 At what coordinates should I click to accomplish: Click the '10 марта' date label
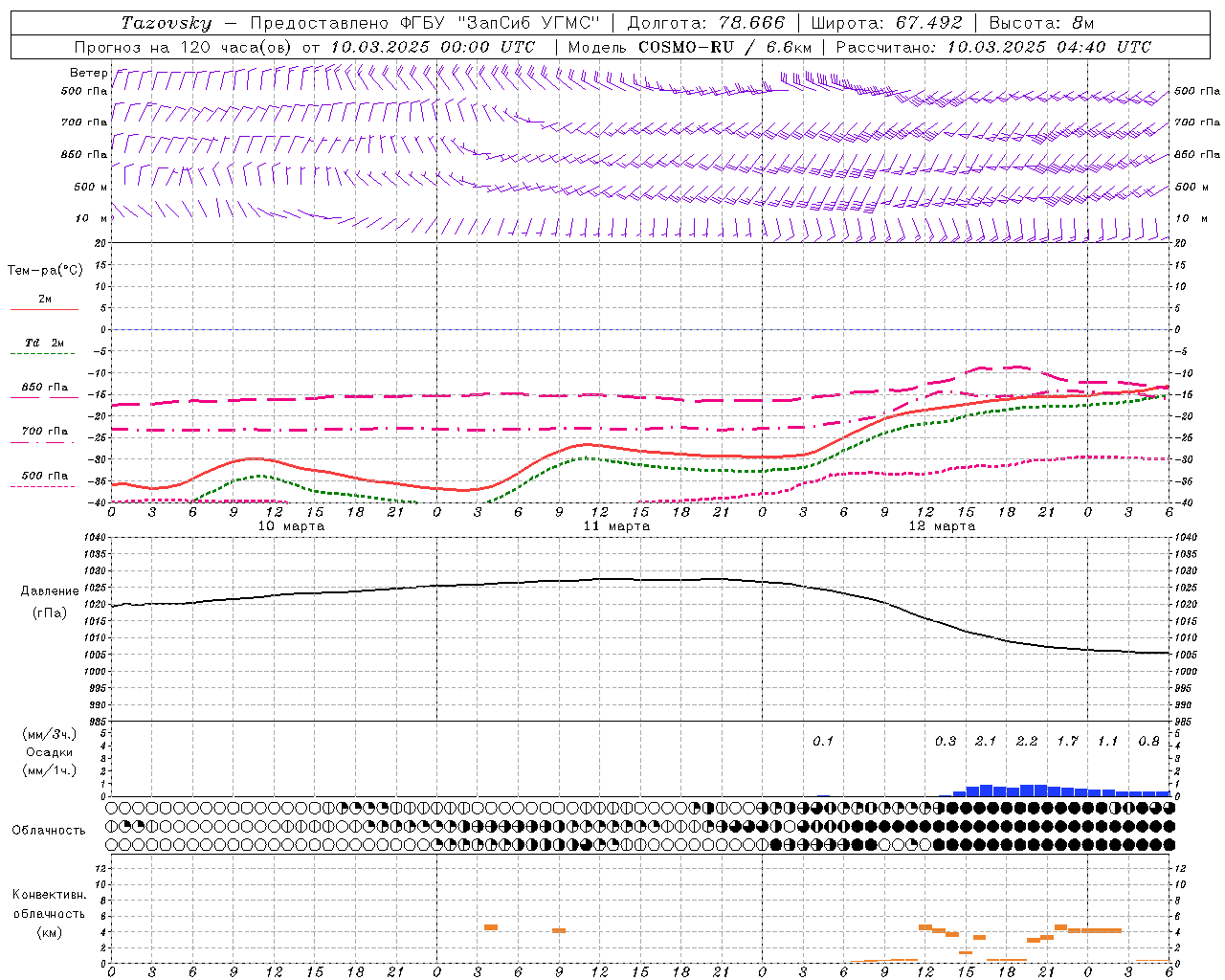pyautogui.click(x=292, y=526)
